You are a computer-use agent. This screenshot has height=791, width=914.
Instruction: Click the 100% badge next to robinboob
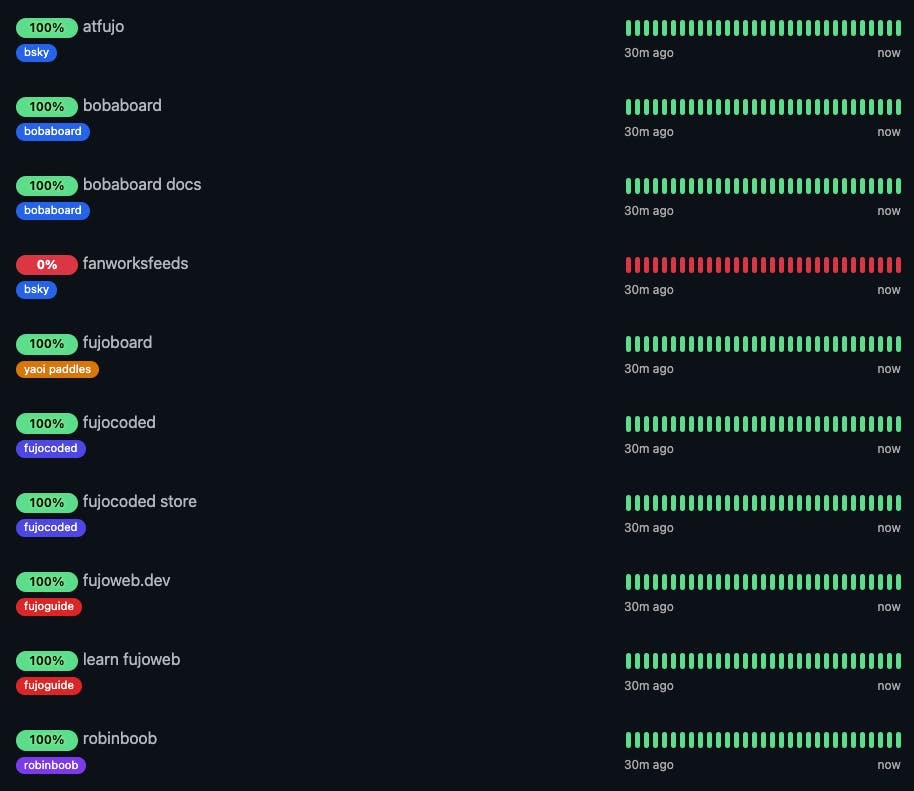46,740
